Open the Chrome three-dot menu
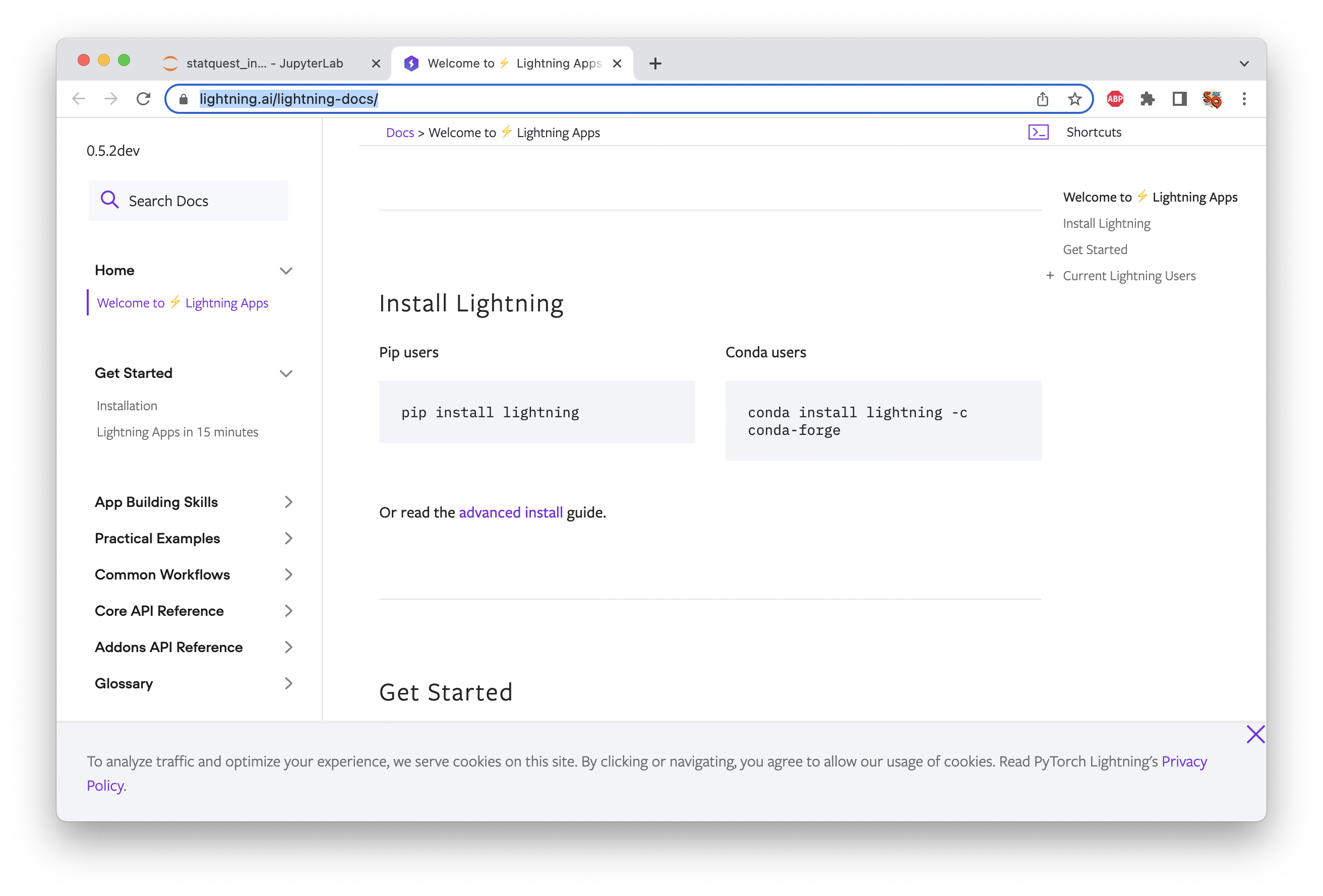Viewport: 1323px width, 896px height. tap(1244, 99)
